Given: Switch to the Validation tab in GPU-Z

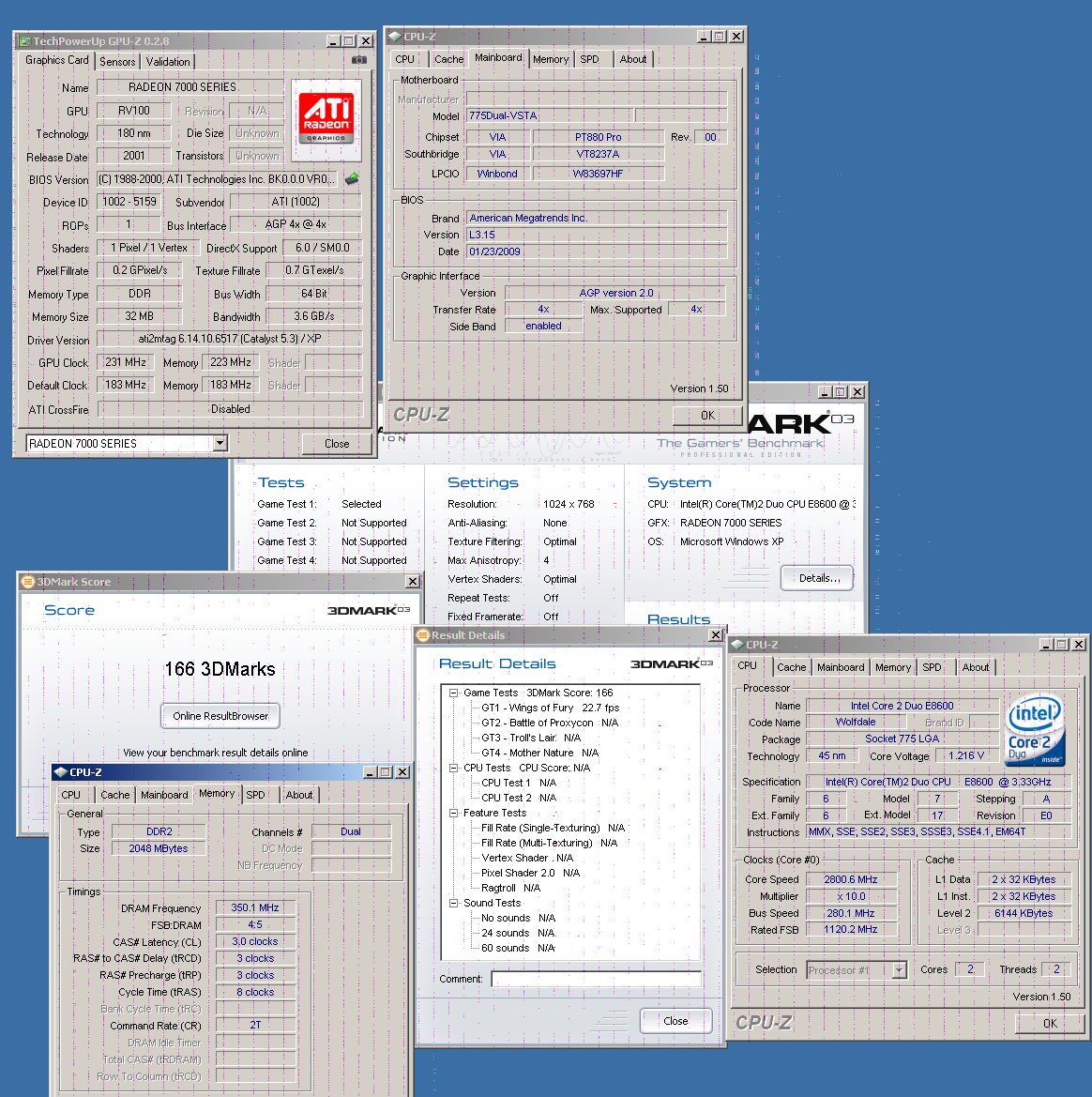Looking at the screenshot, I should (x=168, y=62).
